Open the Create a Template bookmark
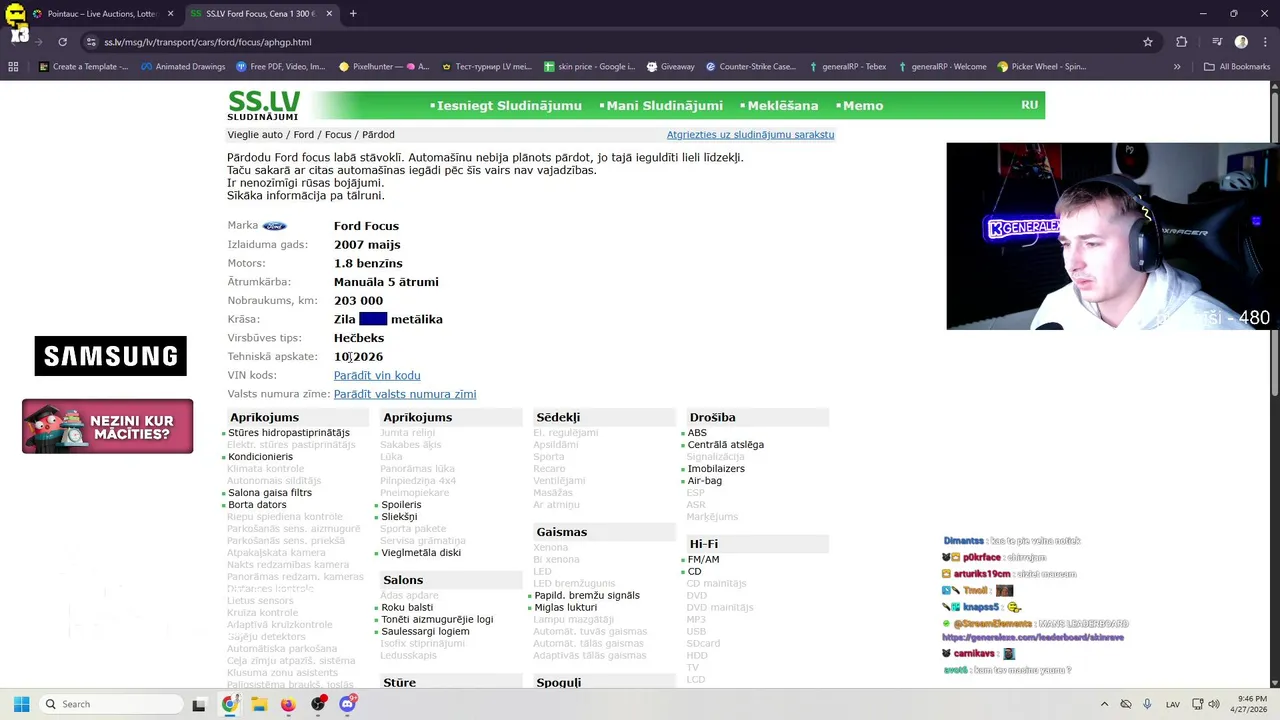The image size is (1280, 720). tap(83, 67)
